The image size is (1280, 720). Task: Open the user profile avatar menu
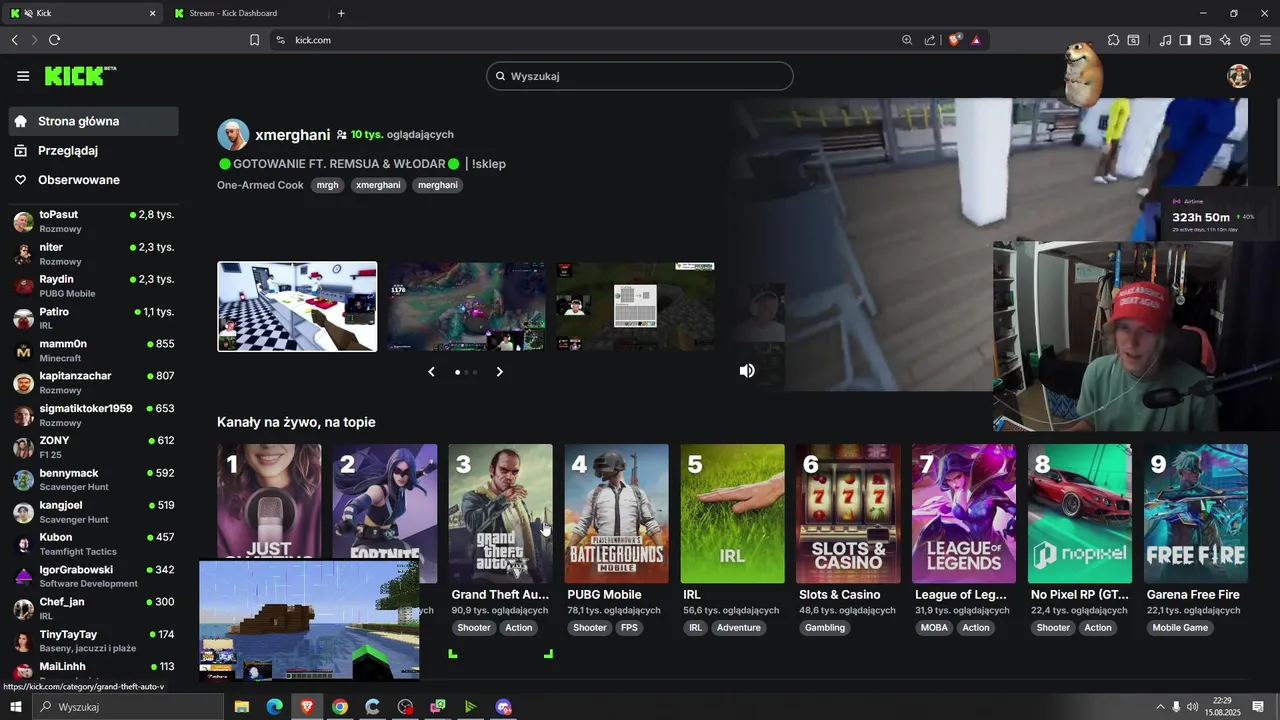pyautogui.click(x=1239, y=76)
